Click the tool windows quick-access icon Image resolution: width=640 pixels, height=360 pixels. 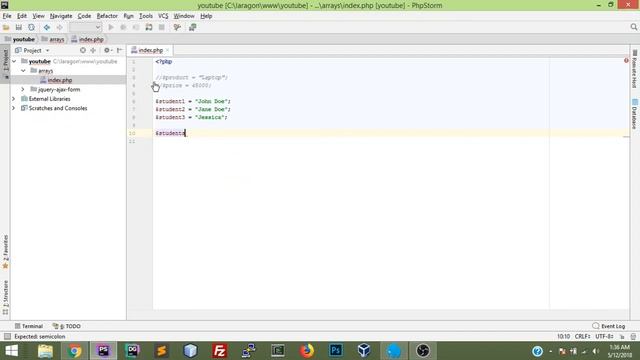(x=7, y=337)
